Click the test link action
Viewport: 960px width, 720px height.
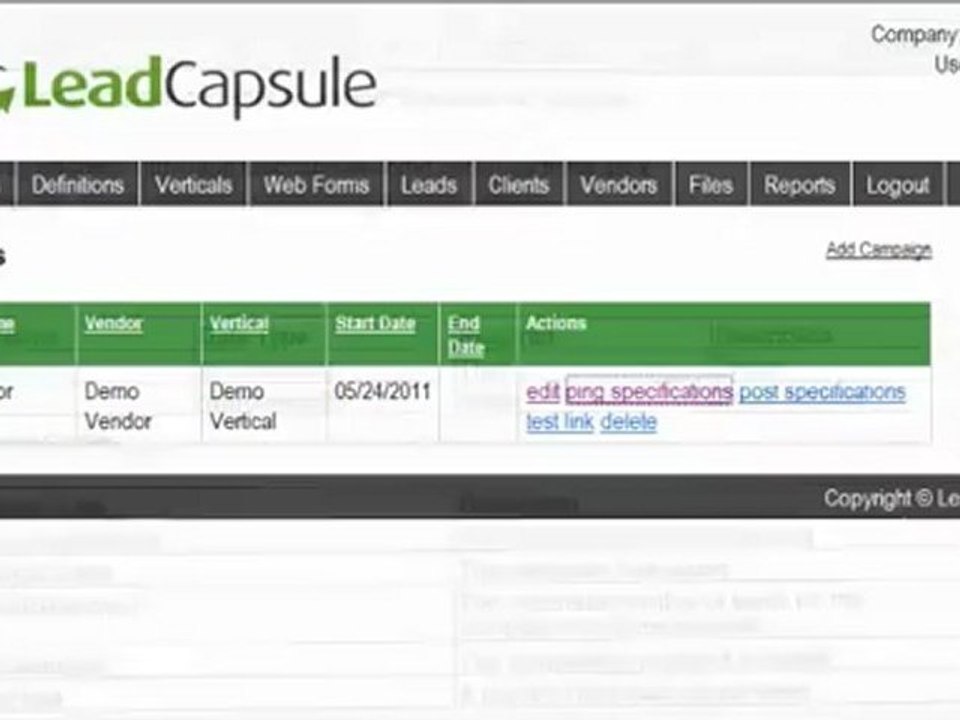560,422
